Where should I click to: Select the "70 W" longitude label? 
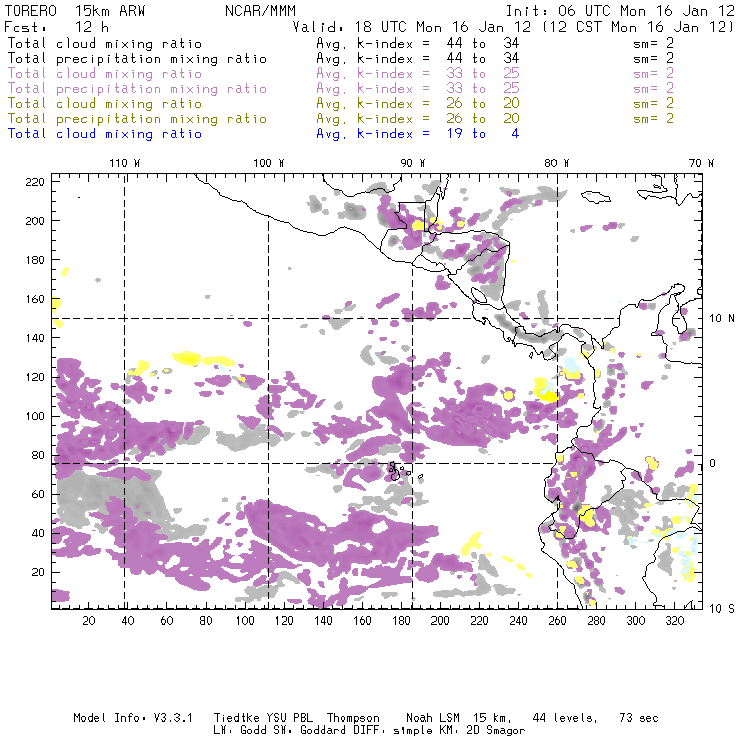coord(701,163)
